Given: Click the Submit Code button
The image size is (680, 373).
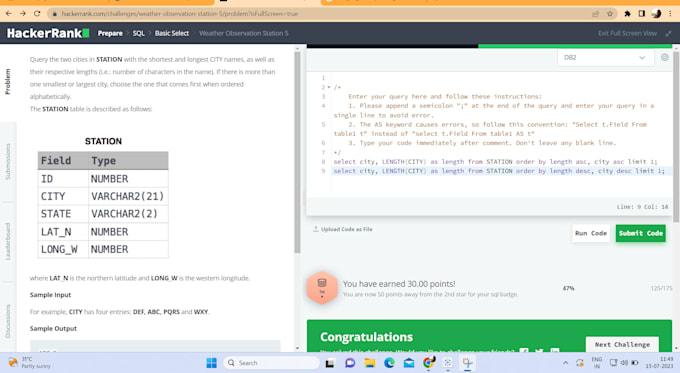Looking at the screenshot, I should pos(641,233).
